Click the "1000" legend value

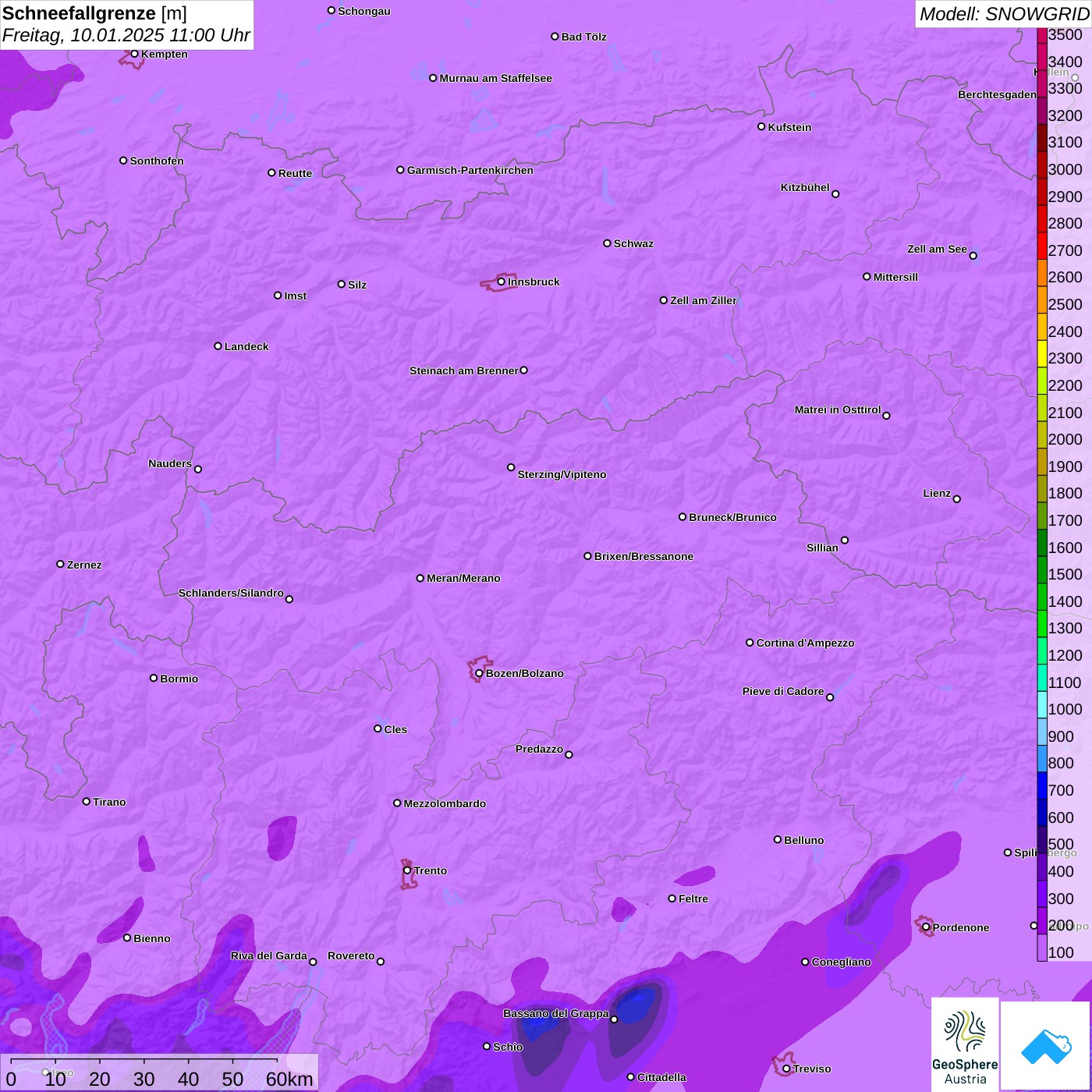1065,709
